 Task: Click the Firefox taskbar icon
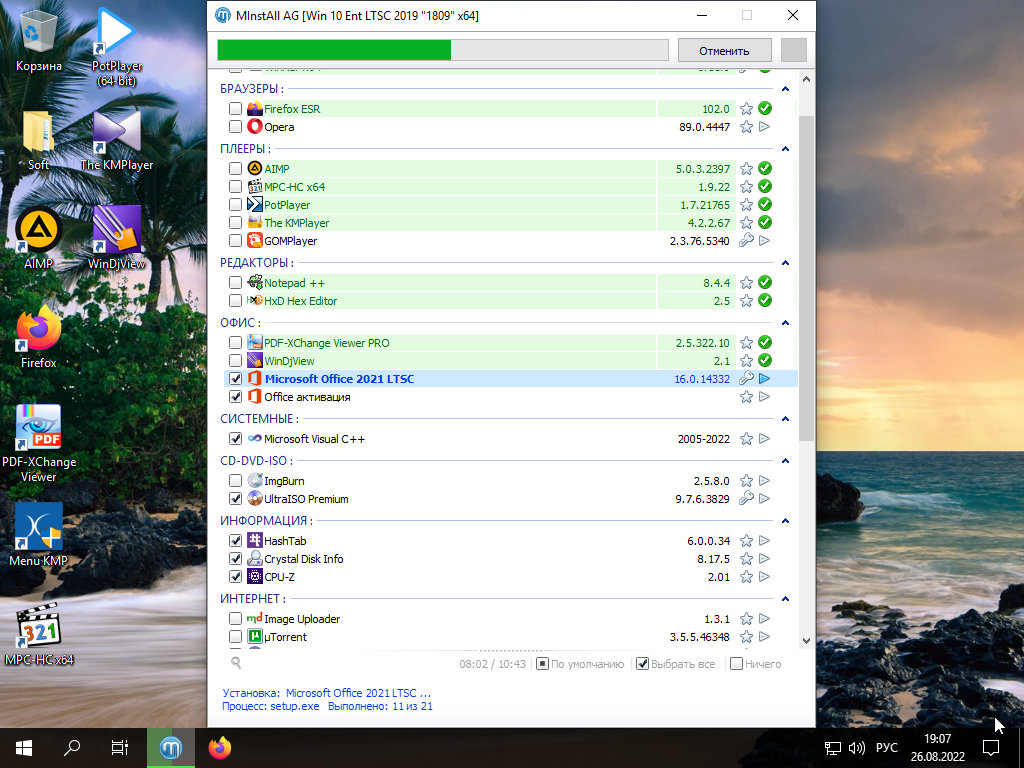(220, 748)
